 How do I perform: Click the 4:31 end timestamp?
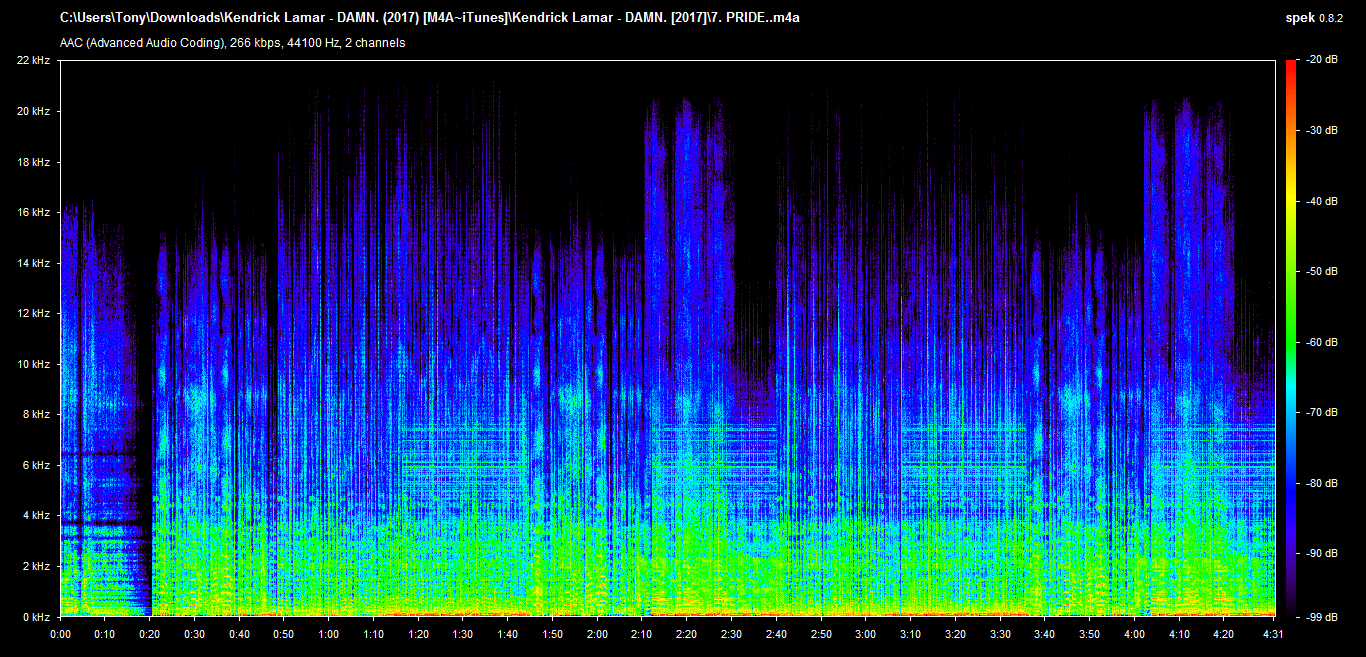(x=1272, y=634)
